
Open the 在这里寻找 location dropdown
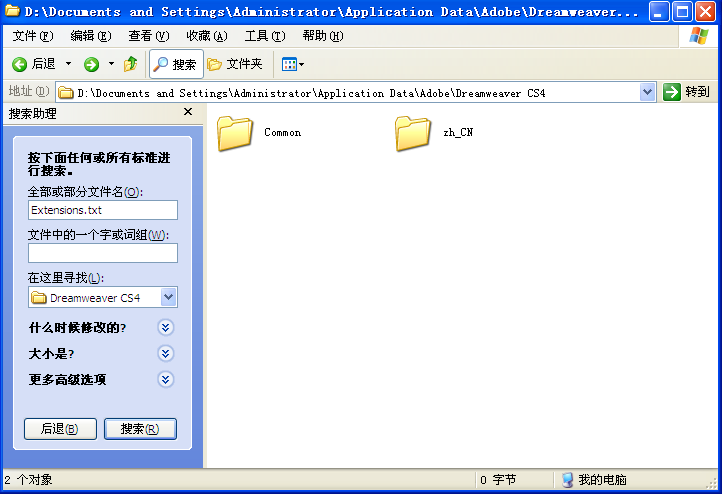coord(168,297)
